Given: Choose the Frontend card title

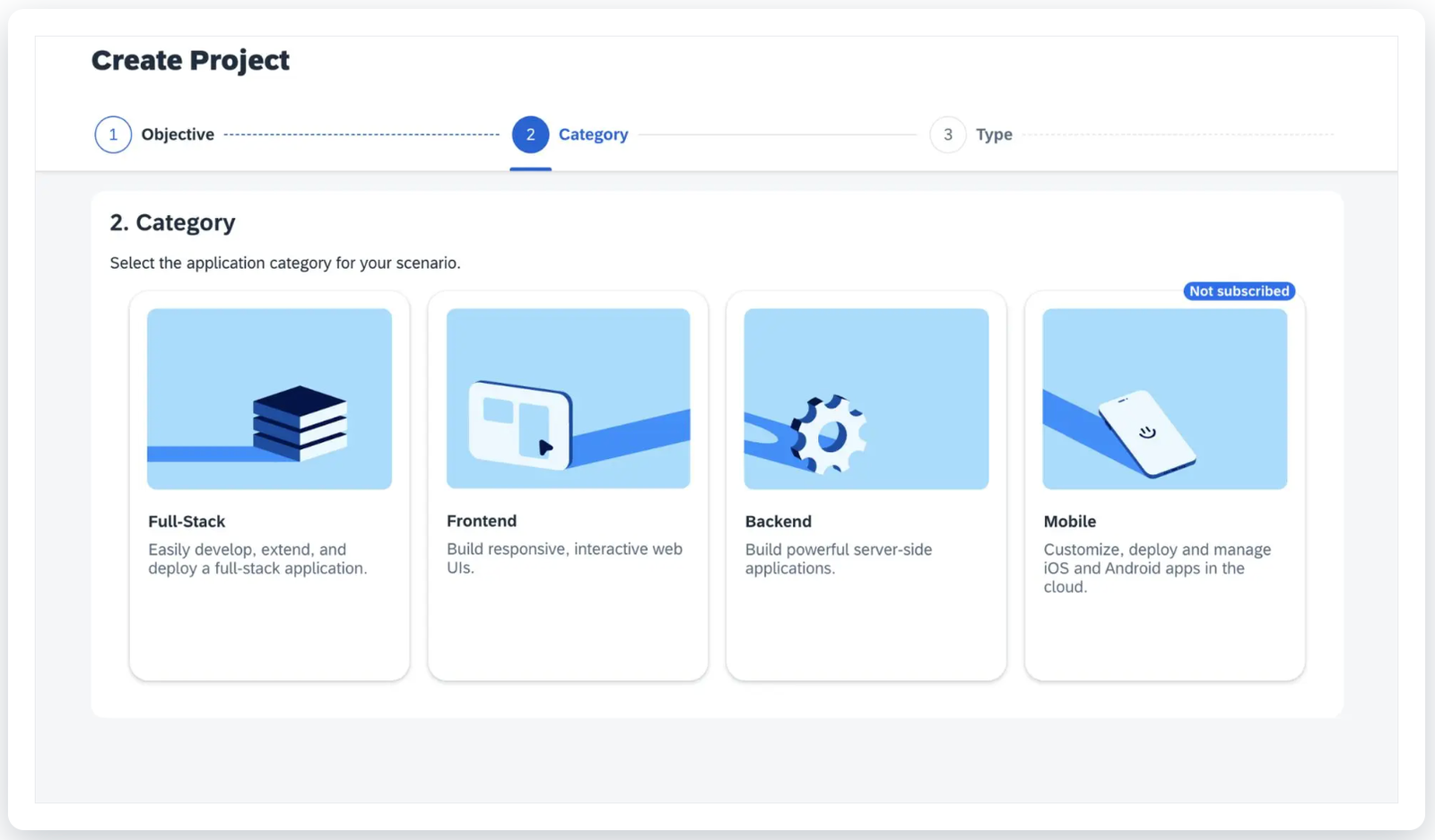Looking at the screenshot, I should tap(482, 521).
